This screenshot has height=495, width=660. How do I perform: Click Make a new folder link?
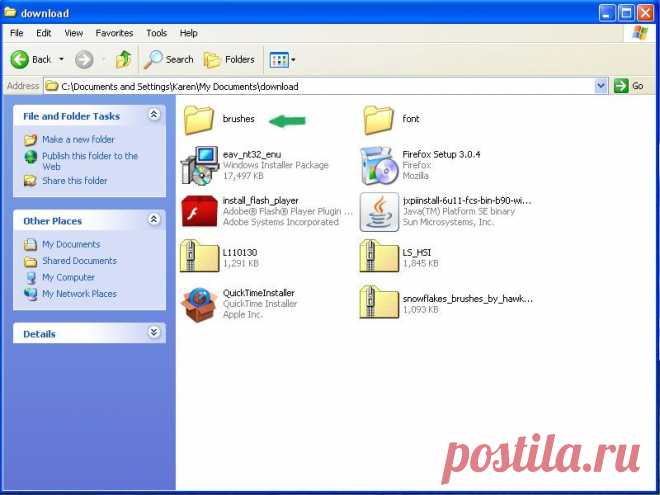(78, 139)
